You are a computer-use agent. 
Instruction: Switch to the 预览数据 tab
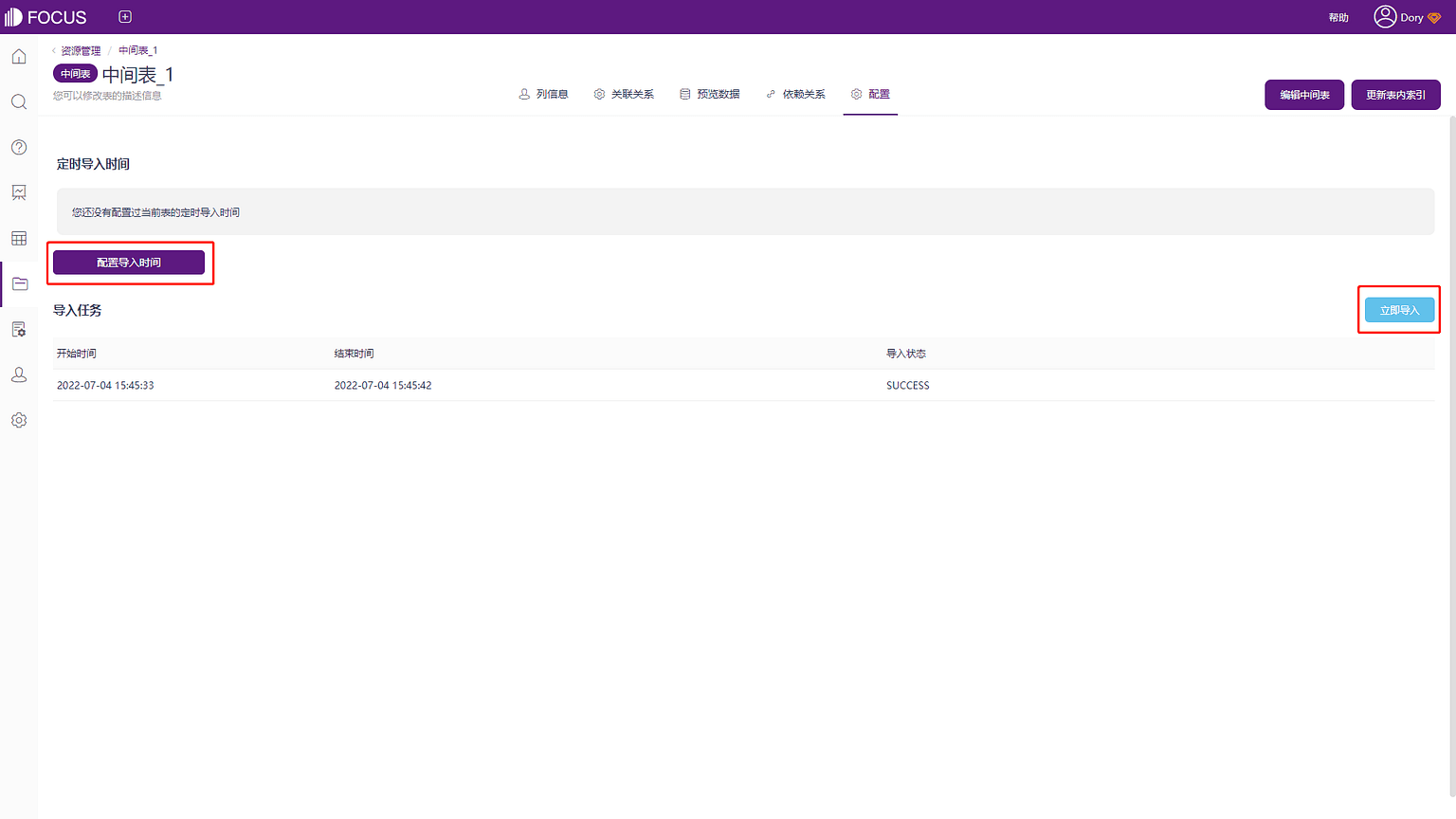pyautogui.click(x=709, y=94)
